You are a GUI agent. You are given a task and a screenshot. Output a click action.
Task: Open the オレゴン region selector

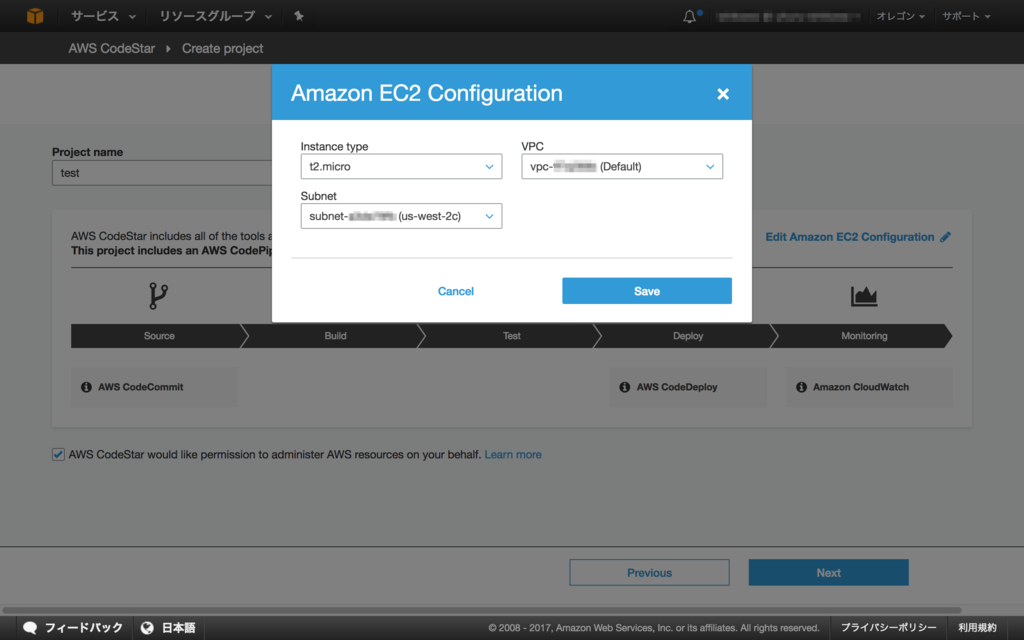(x=901, y=16)
